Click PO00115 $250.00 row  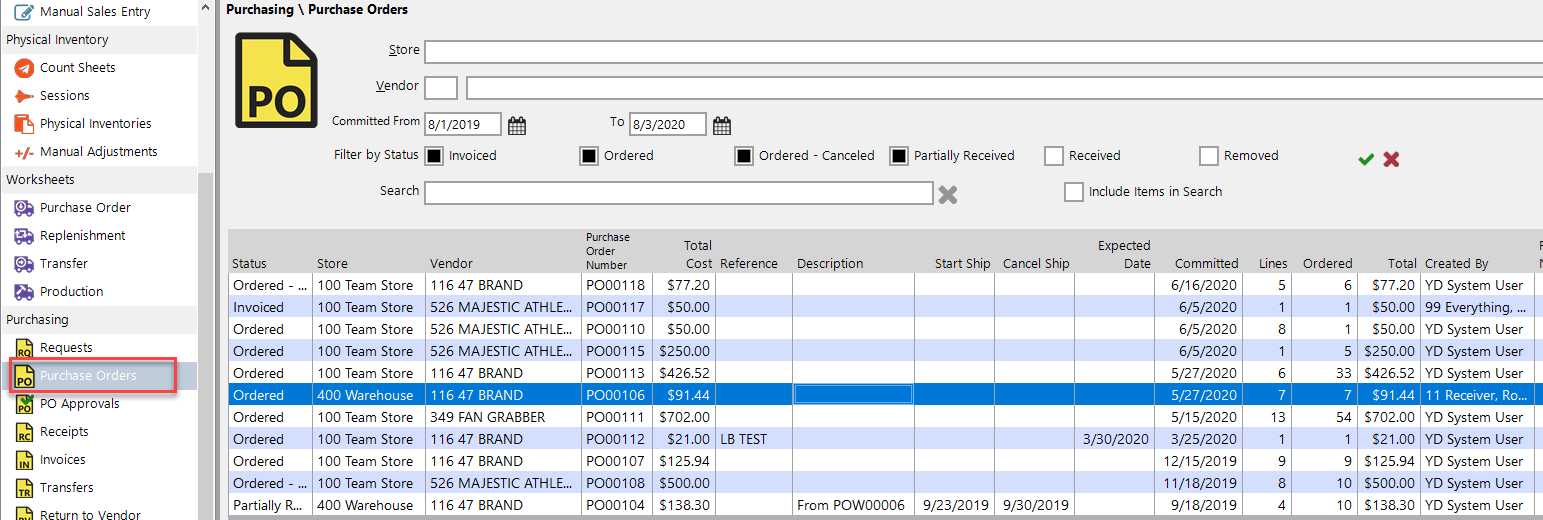(x=885, y=351)
